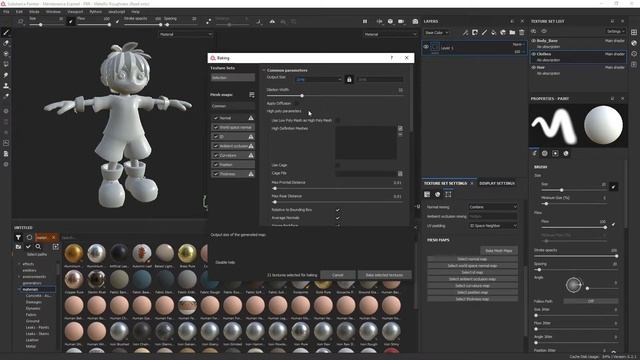Toggle the Position mesh map checkbox
This screenshot has height=360, width=640.
[x=216, y=164]
